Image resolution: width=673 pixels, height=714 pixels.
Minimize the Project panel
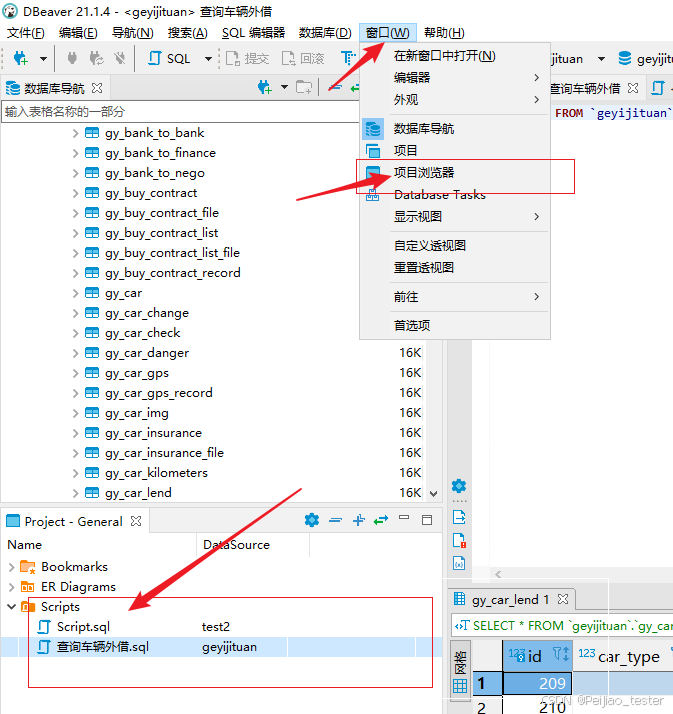[404, 518]
